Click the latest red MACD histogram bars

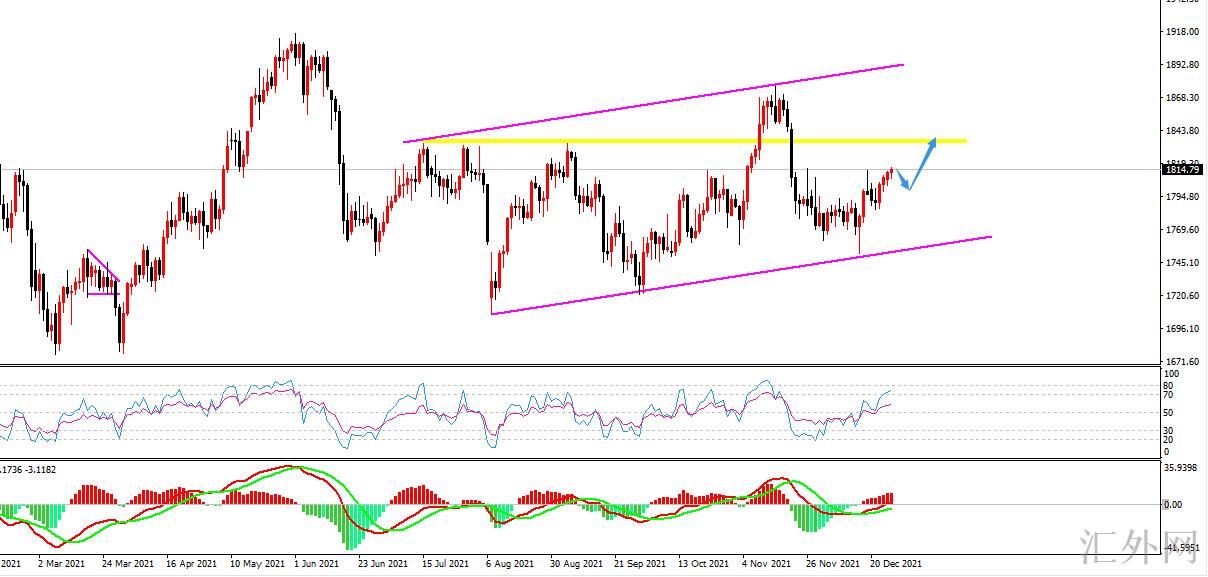pos(882,498)
